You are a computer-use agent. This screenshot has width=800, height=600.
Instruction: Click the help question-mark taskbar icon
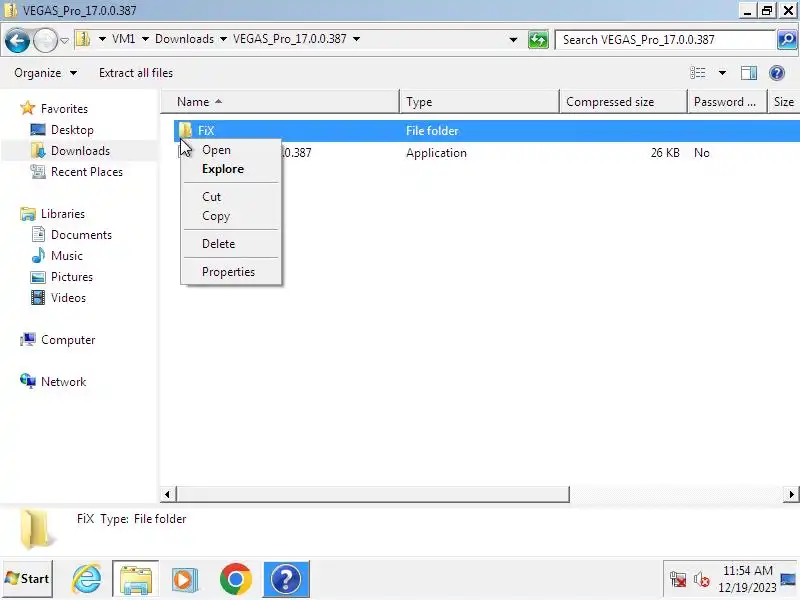coord(286,579)
